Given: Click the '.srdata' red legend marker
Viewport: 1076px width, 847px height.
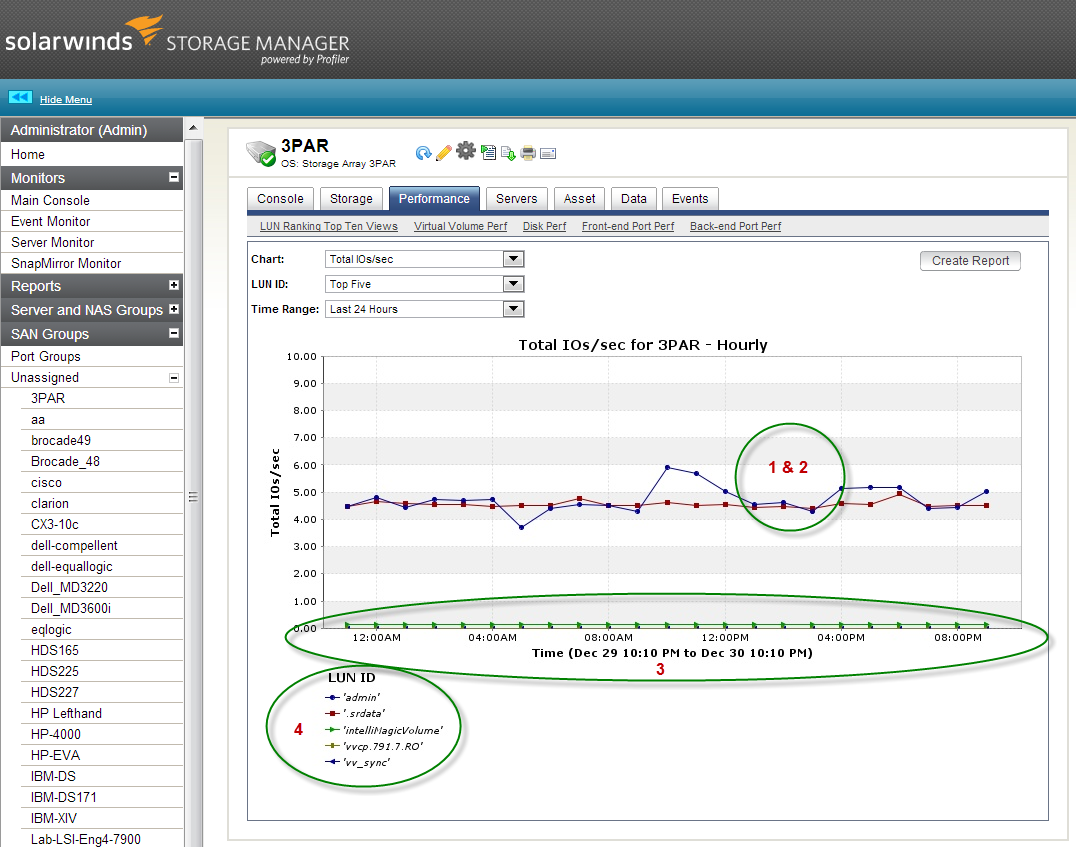Looking at the screenshot, I should tap(333, 714).
